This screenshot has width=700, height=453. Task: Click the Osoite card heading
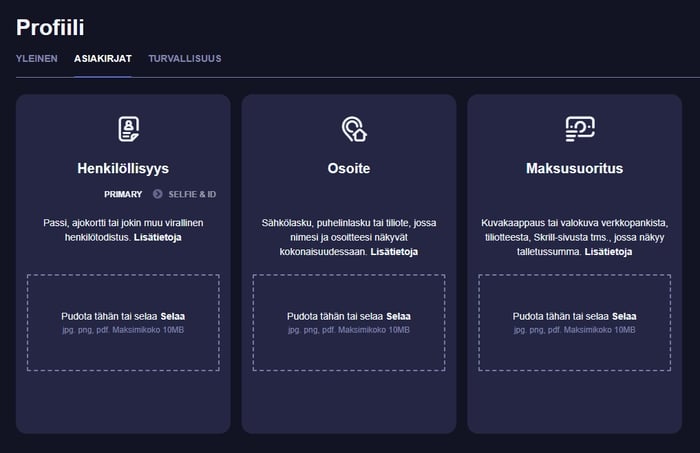click(x=349, y=168)
